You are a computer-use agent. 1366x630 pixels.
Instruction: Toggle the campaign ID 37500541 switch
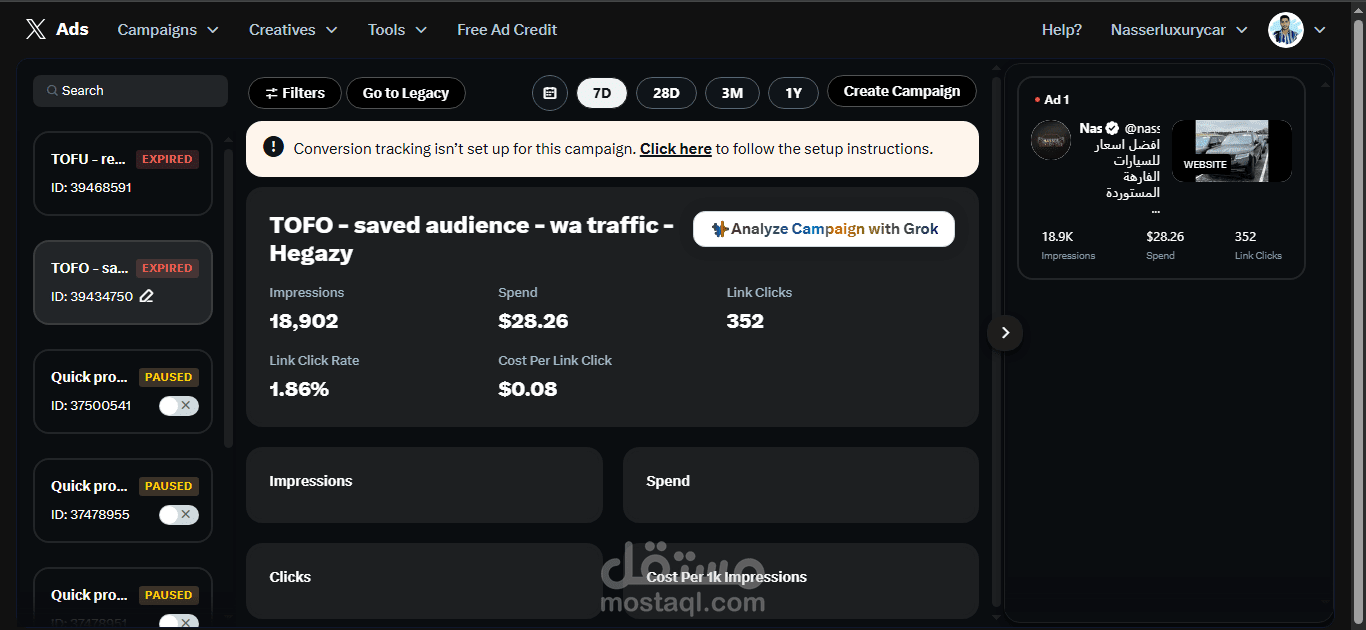click(x=179, y=406)
